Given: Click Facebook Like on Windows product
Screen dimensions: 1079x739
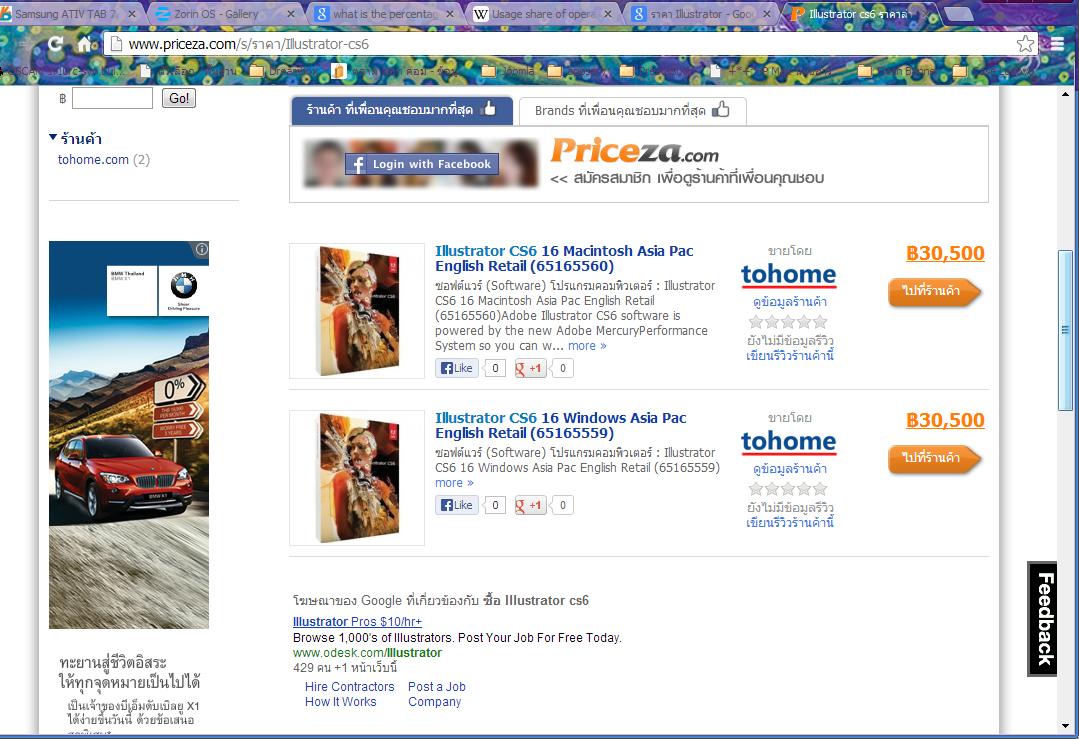Looking at the screenshot, I should coord(457,505).
